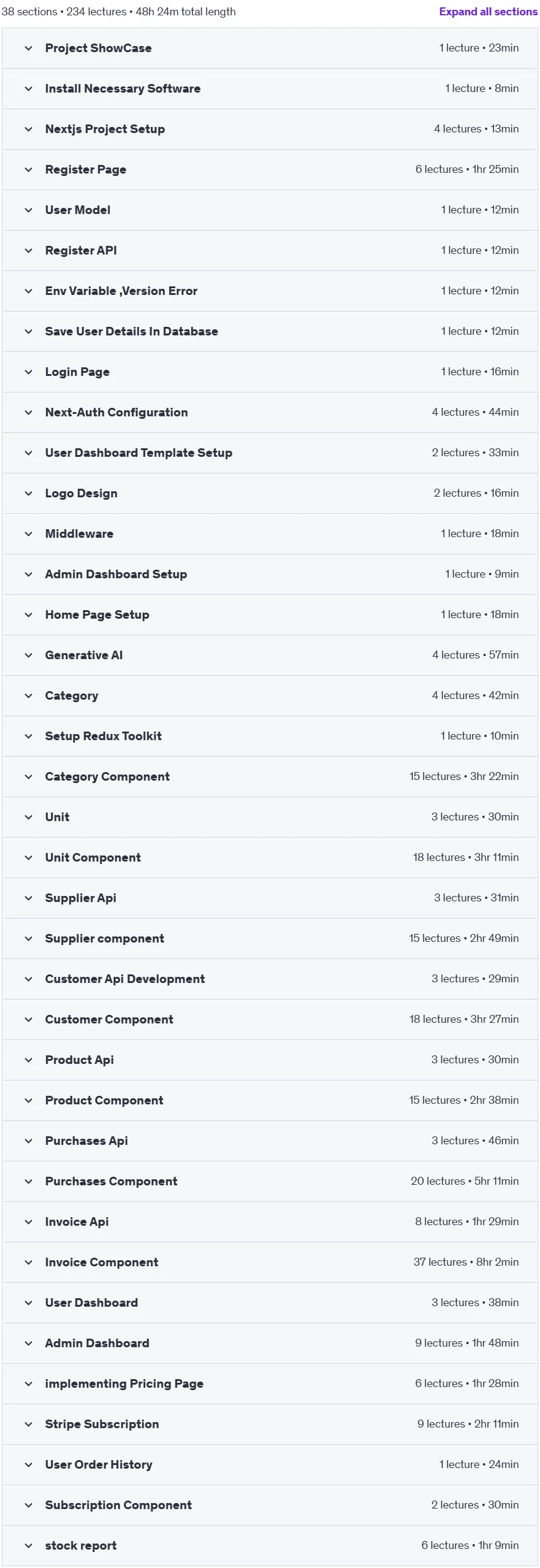Screen dimensions: 540x1568
Task: Click implementing Pricing Page section title
Action: (124, 1384)
